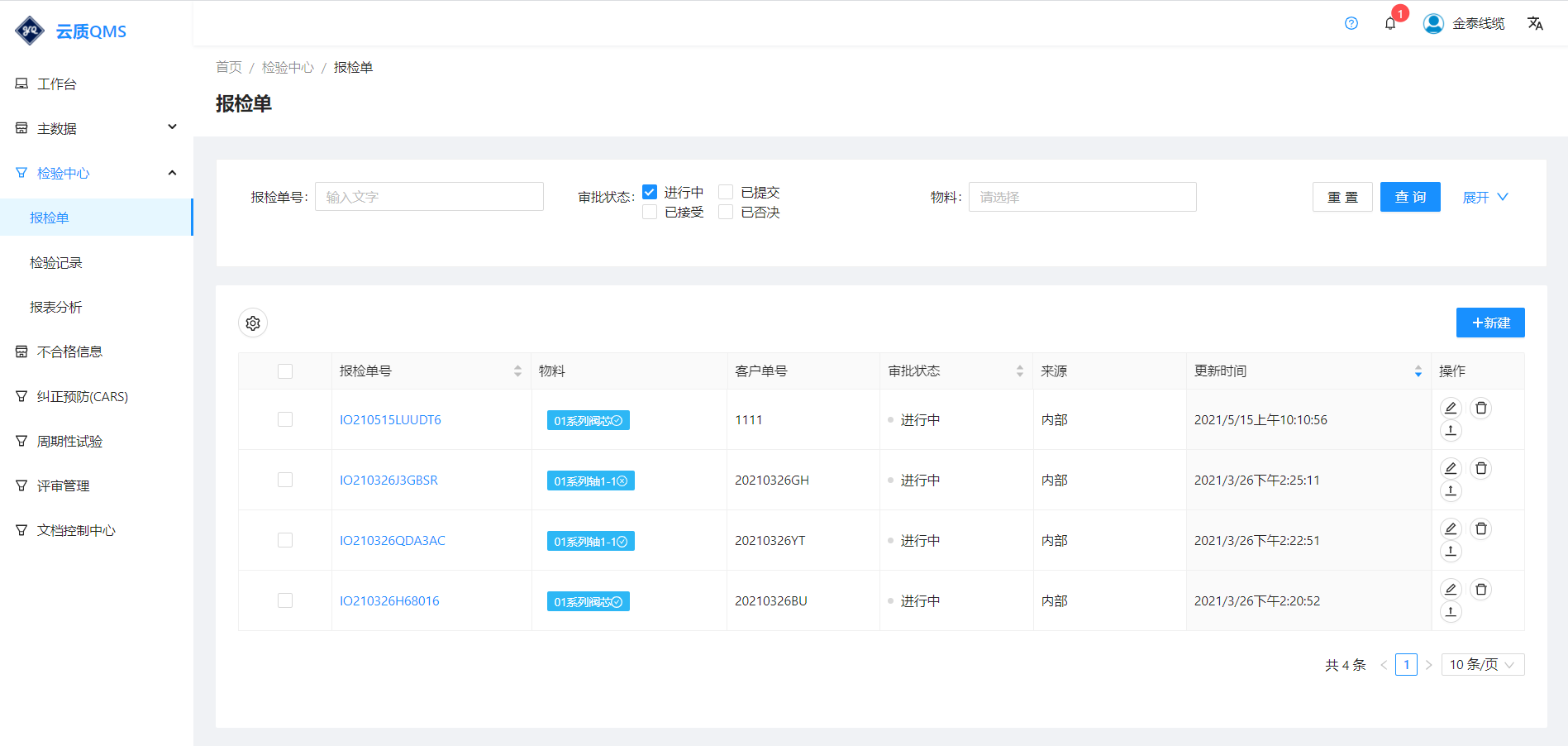
Task: Edit row IO210326QDA3AC with pencil icon
Action: tap(1451, 528)
